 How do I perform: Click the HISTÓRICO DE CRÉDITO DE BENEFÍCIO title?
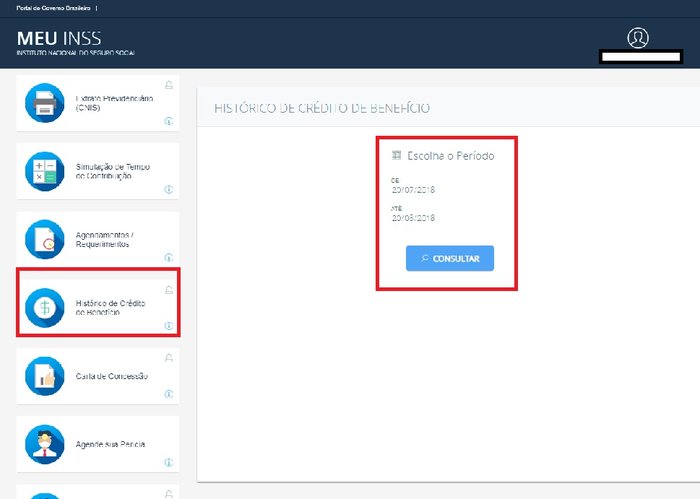pos(322,108)
